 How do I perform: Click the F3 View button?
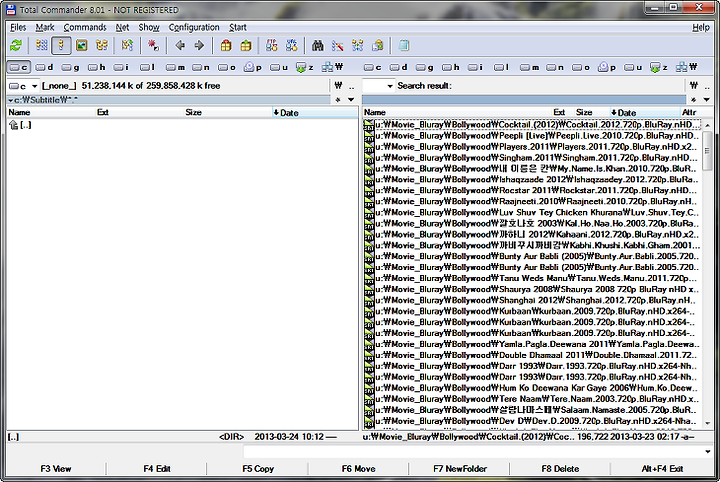click(56, 469)
